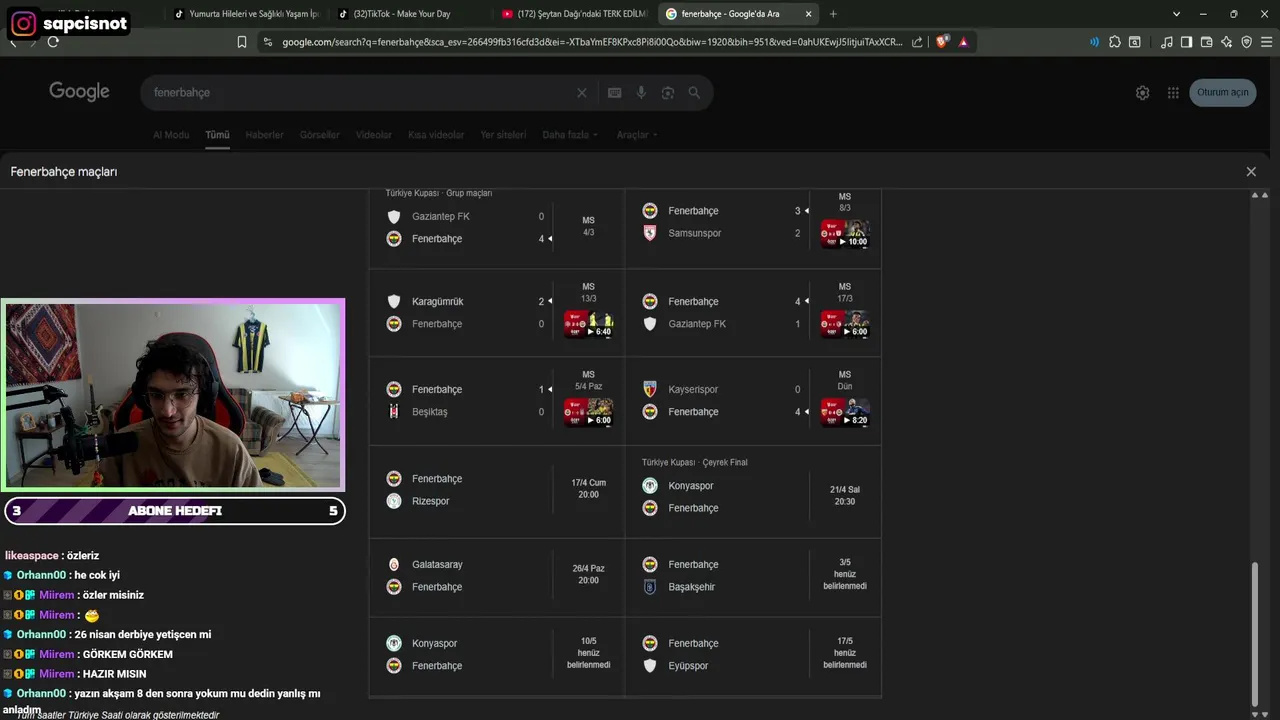Play Kayserispor–Fenerbahçe 8:20 highlight video
1280x720 pixels.
(845, 412)
